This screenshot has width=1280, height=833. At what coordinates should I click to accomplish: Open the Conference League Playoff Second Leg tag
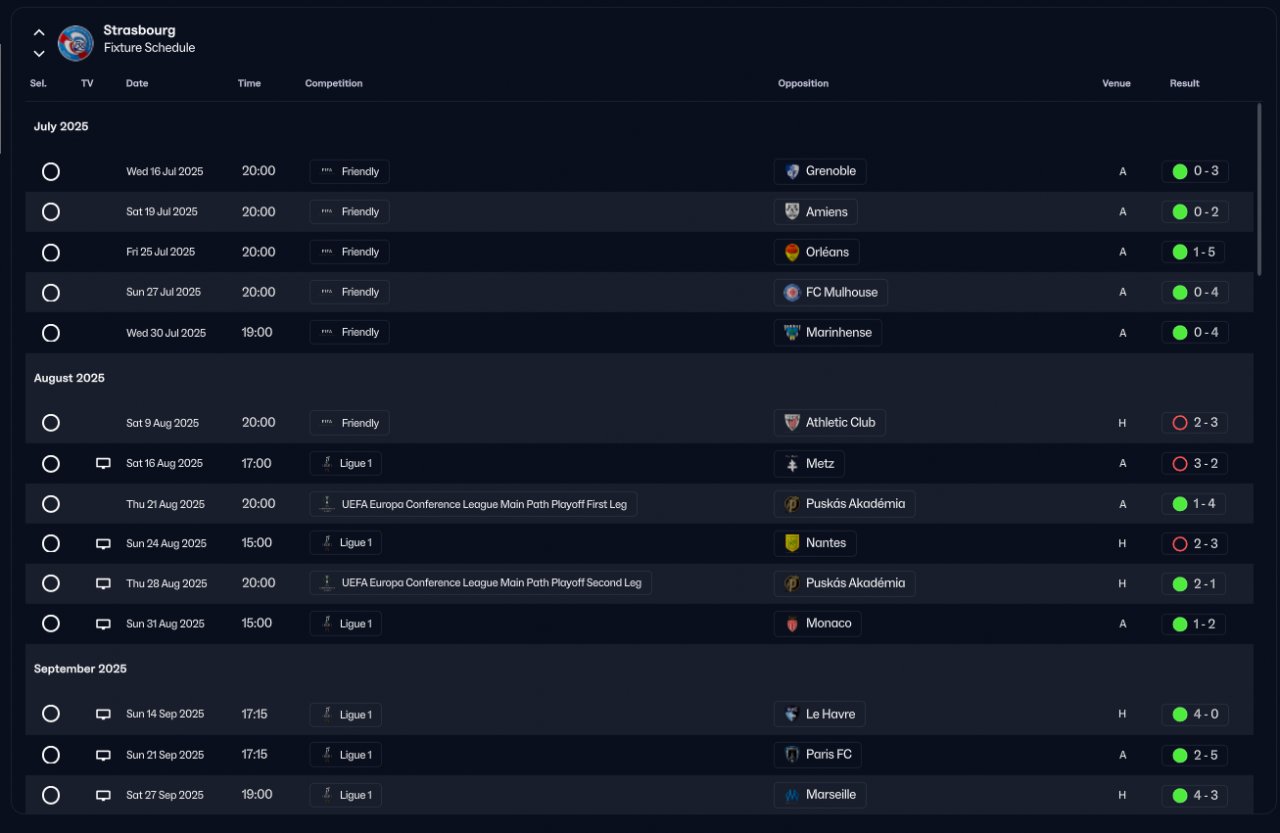[x=480, y=583]
